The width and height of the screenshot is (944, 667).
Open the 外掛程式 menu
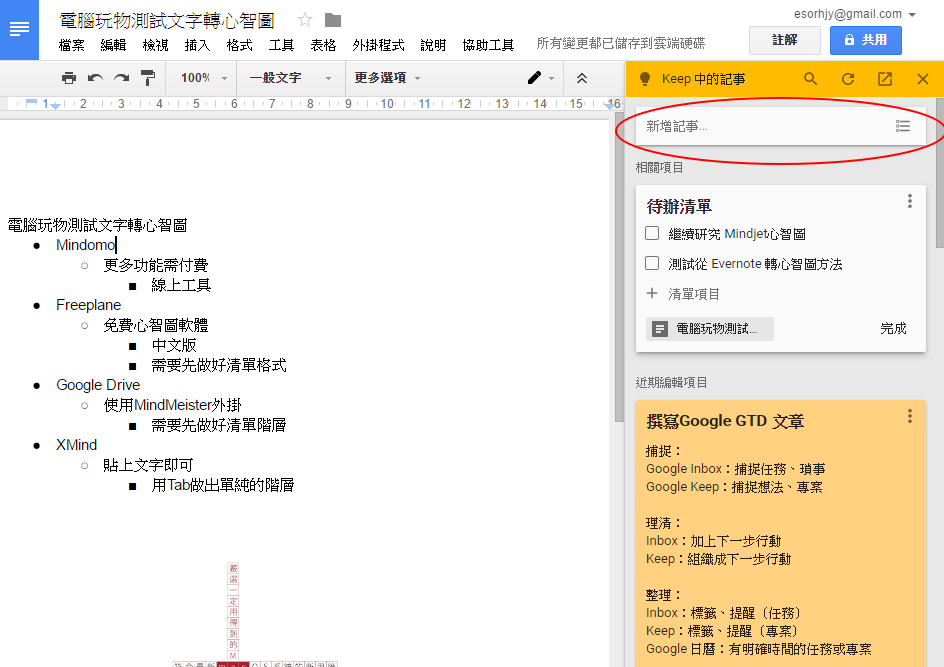[378, 45]
